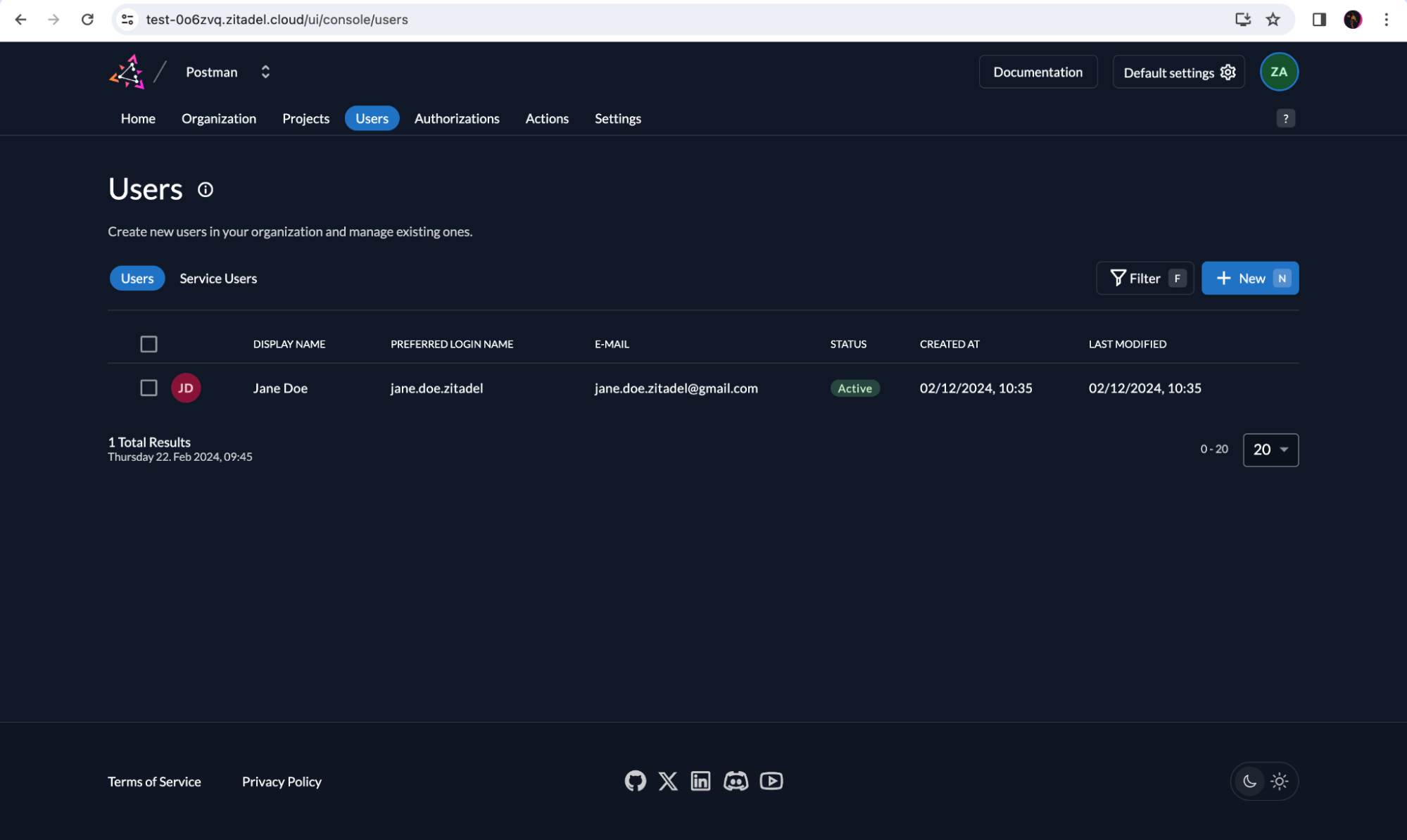Image resolution: width=1407 pixels, height=840 pixels.
Task: Open the GitHub footer icon
Action: pyautogui.click(x=635, y=781)
